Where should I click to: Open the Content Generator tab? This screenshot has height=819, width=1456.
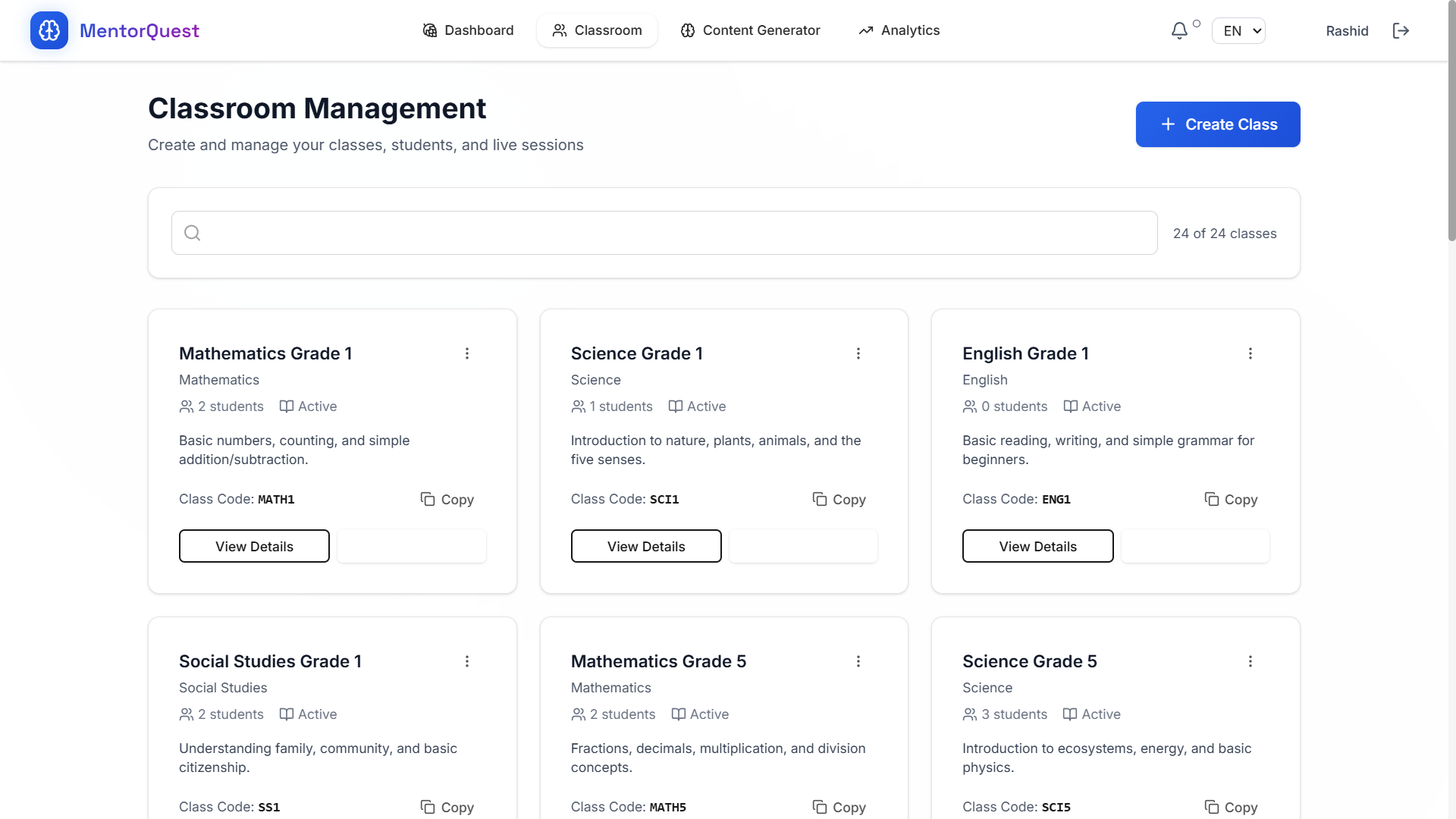coord(750,30)
